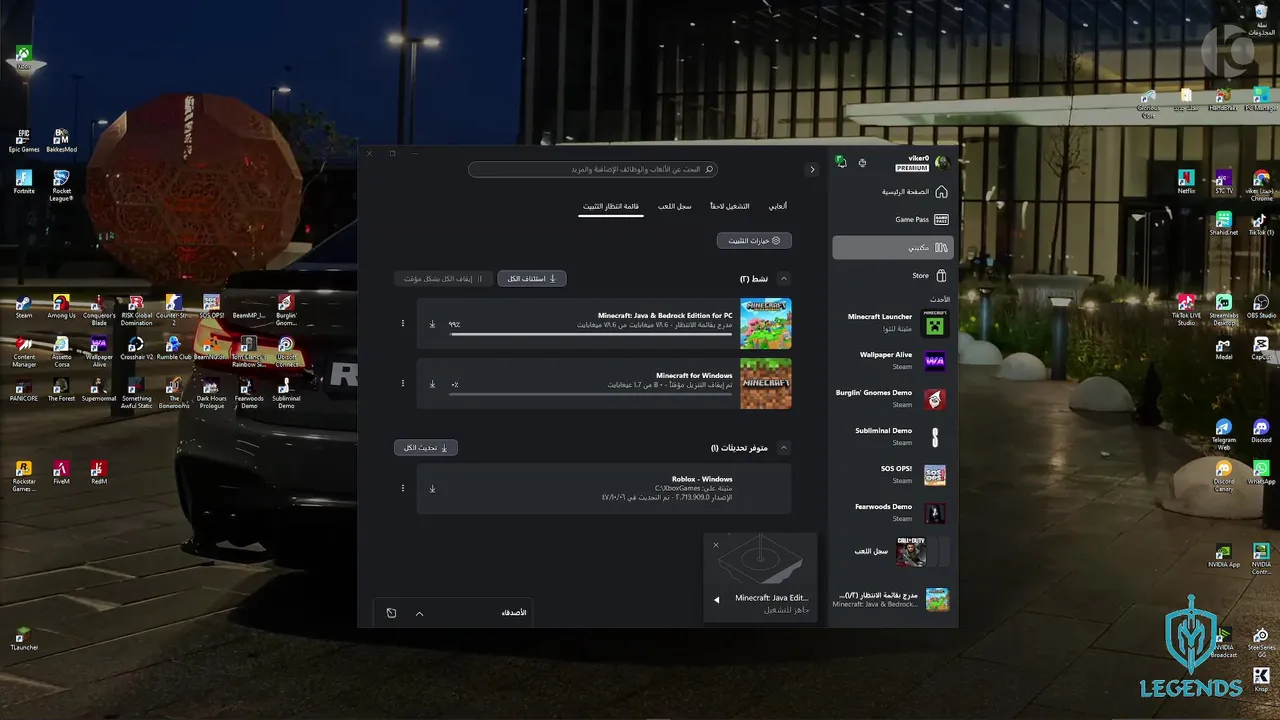This screenshot has width=1280, height=720.
Task: Switch to the Installation Queue tab
Action: click(611, 206)
